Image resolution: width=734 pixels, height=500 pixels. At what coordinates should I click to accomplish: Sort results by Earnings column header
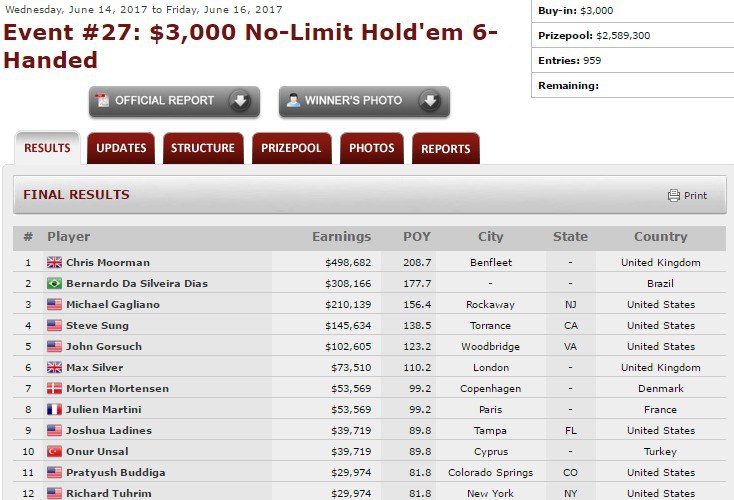pyautogui.click(x=341, y=237)
